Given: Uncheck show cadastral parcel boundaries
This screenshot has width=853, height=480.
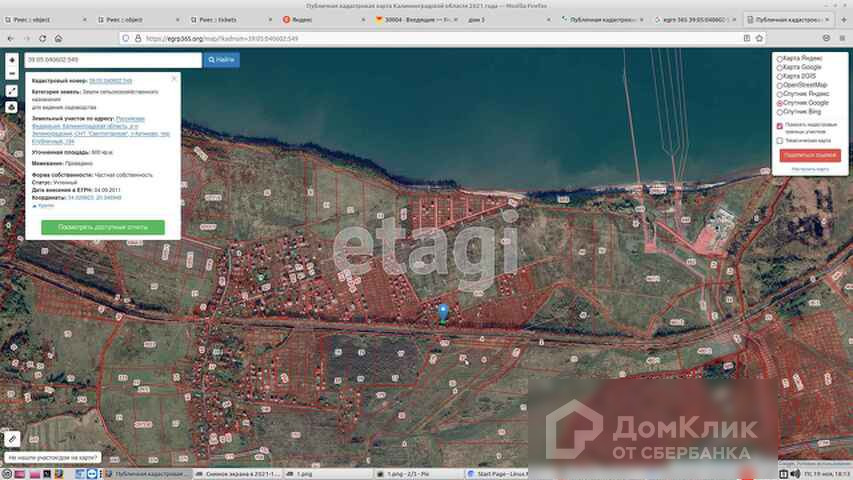Looking at the screenshot, I should click(x=780, y=127).
